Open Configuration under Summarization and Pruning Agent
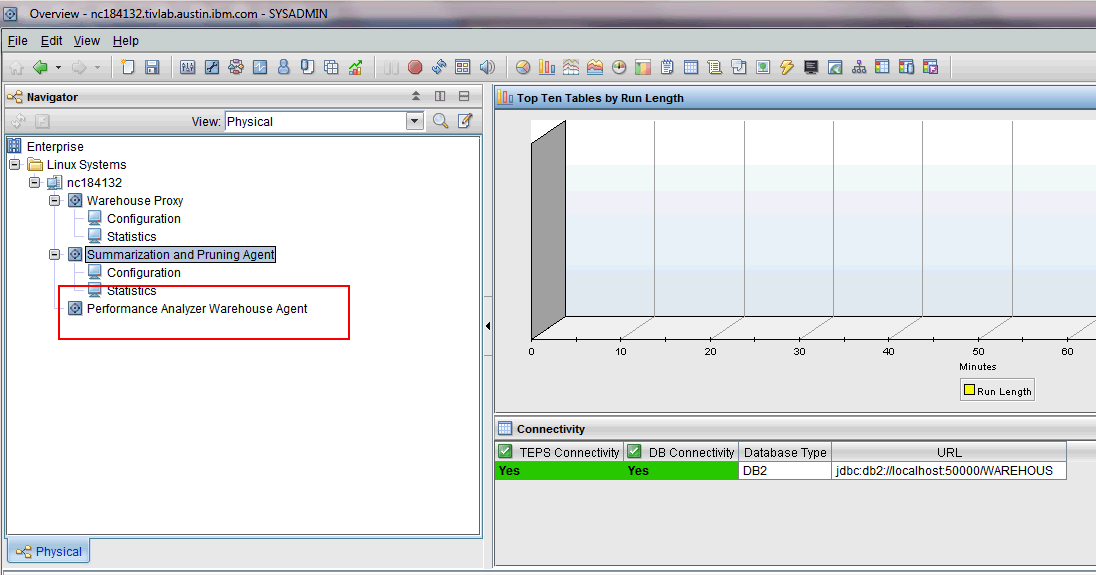This screenshot has height=575, width=1096. click(x=143, y=272)
